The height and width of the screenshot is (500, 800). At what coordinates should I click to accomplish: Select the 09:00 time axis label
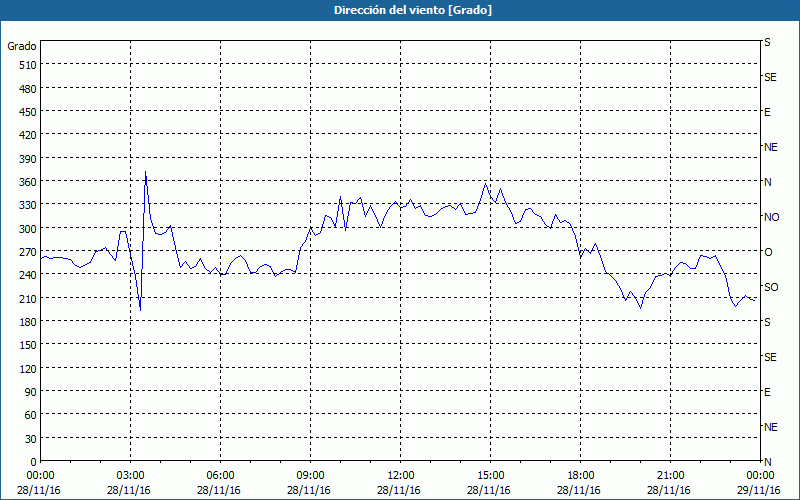[310, 476]
